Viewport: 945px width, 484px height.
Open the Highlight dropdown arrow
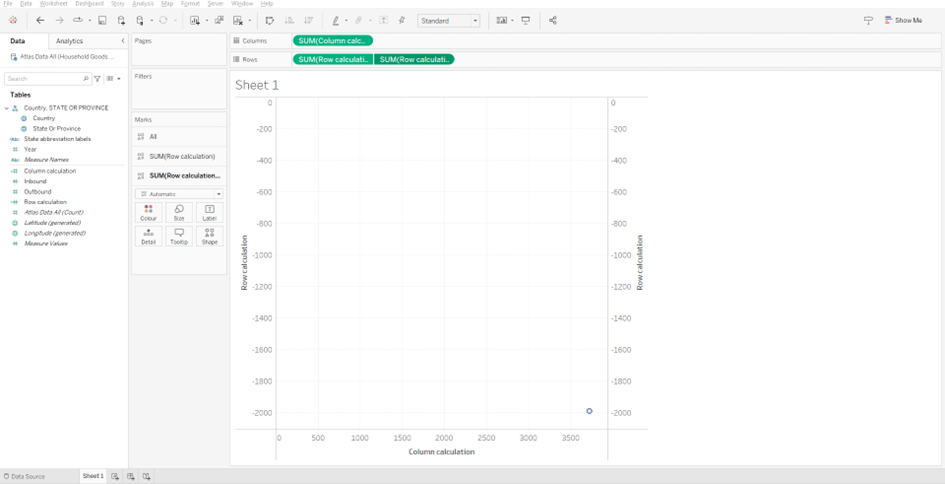346,20
